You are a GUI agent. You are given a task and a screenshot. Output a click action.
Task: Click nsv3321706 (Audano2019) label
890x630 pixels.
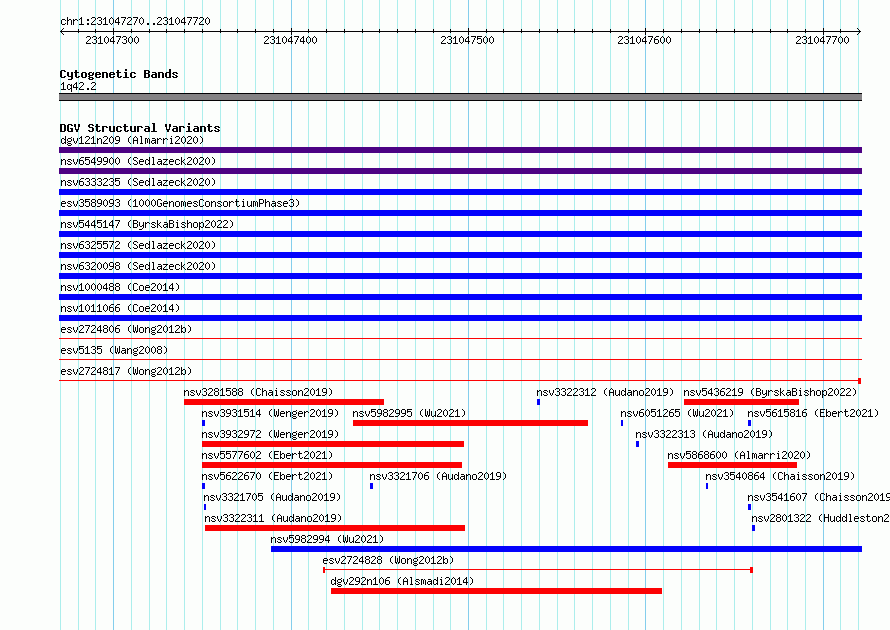click(x=438, y=476)
